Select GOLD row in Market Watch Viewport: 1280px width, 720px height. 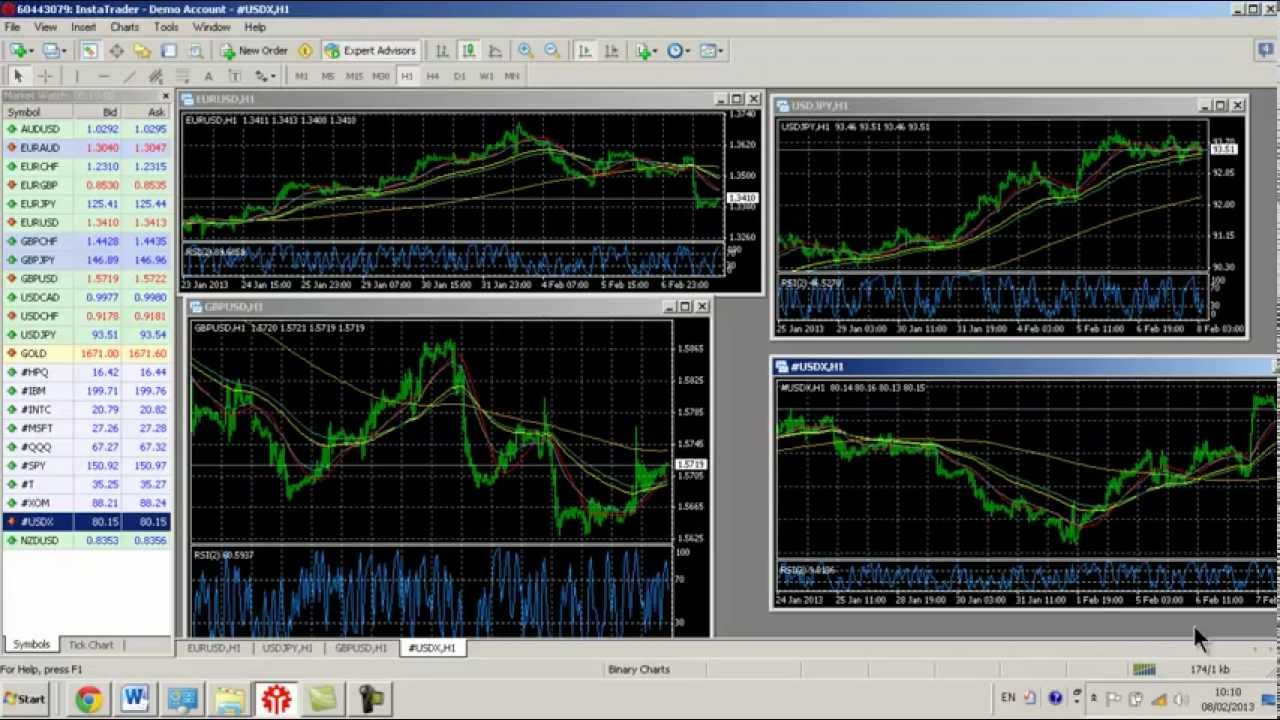click(x=86, y=353)
